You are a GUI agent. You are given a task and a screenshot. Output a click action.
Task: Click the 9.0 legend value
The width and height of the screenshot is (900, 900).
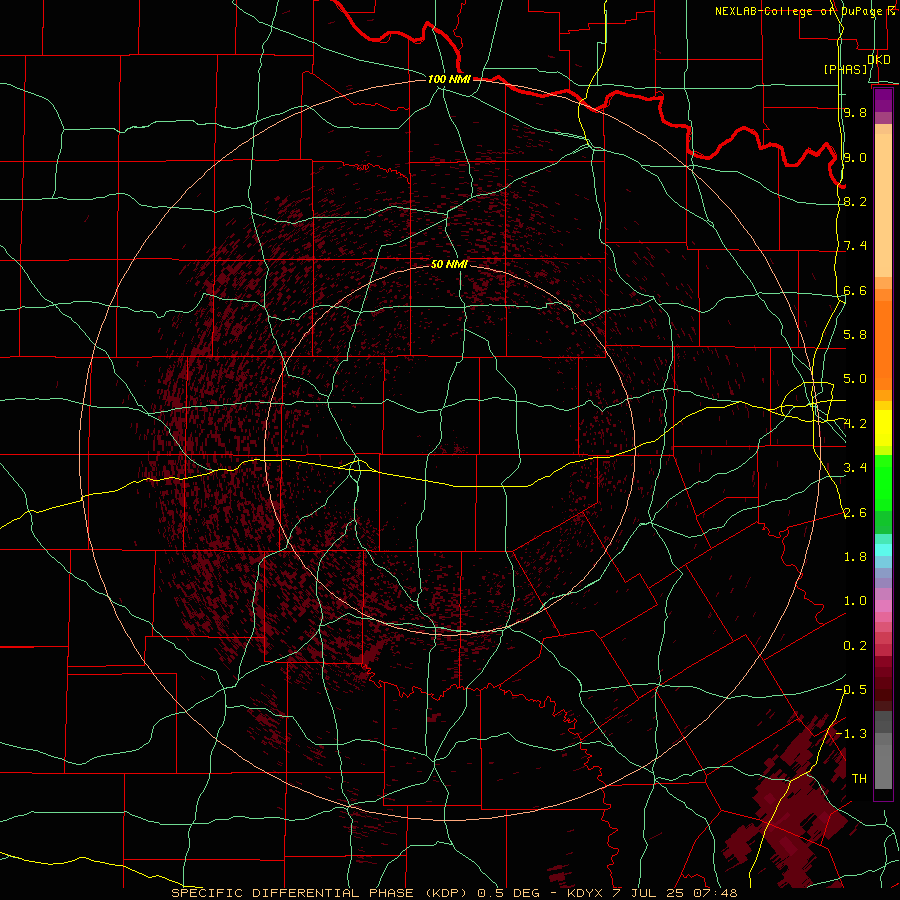point(855,157)
